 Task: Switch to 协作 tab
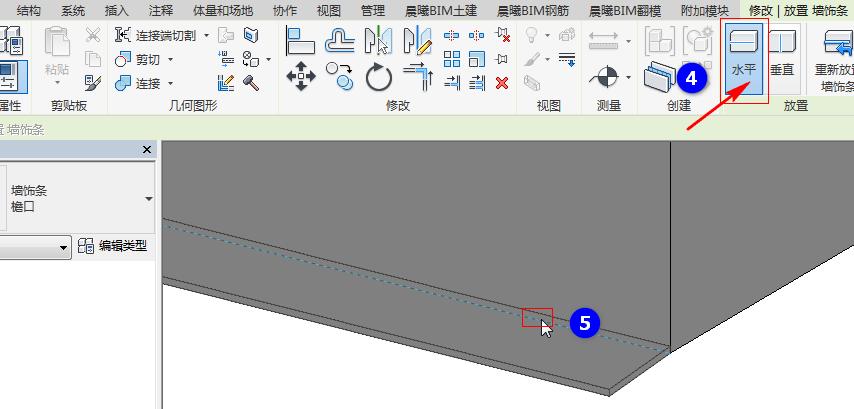285,10
